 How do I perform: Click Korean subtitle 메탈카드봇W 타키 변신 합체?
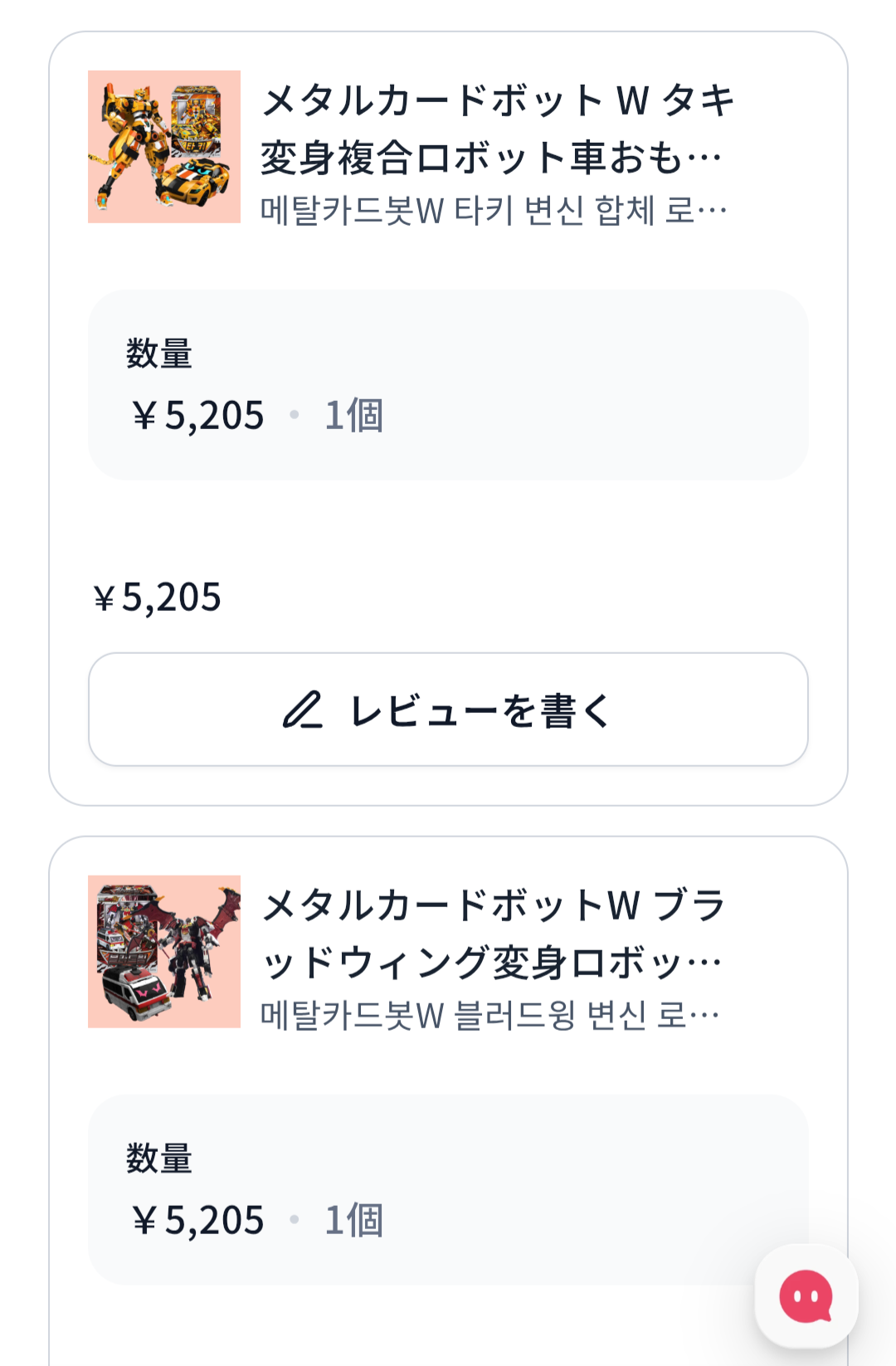click(493, 211)
